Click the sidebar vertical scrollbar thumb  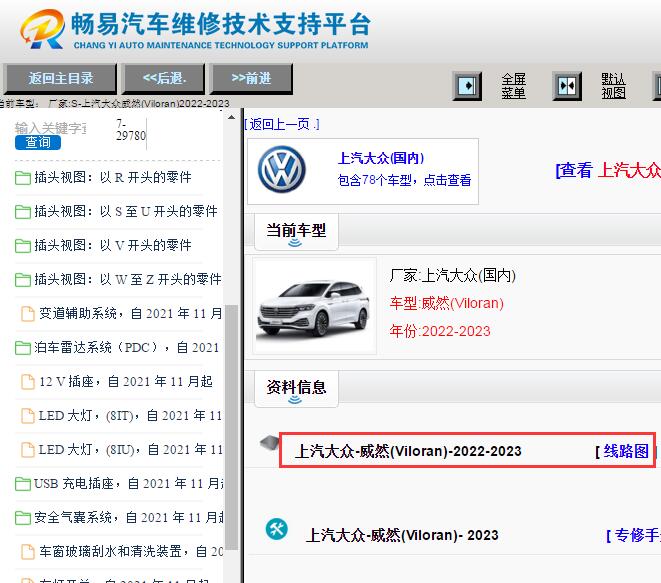[231, 427]
